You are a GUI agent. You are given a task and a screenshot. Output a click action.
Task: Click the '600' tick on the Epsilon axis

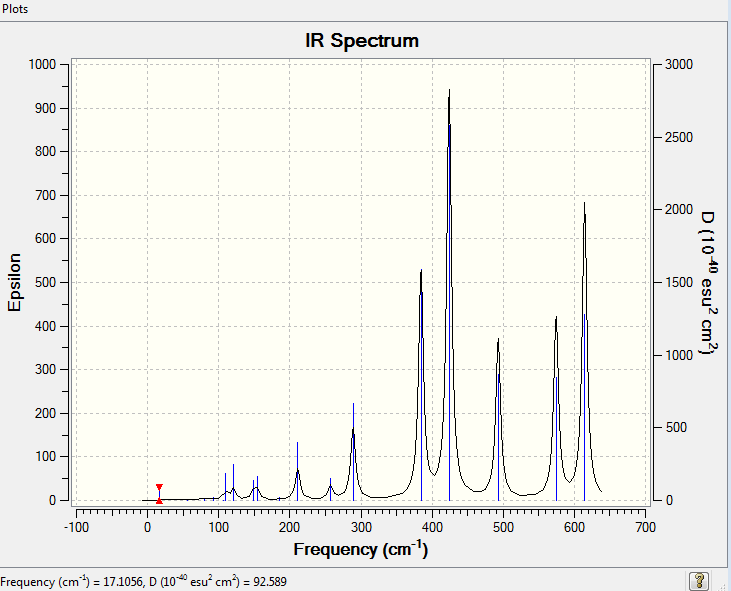[46, 238]
